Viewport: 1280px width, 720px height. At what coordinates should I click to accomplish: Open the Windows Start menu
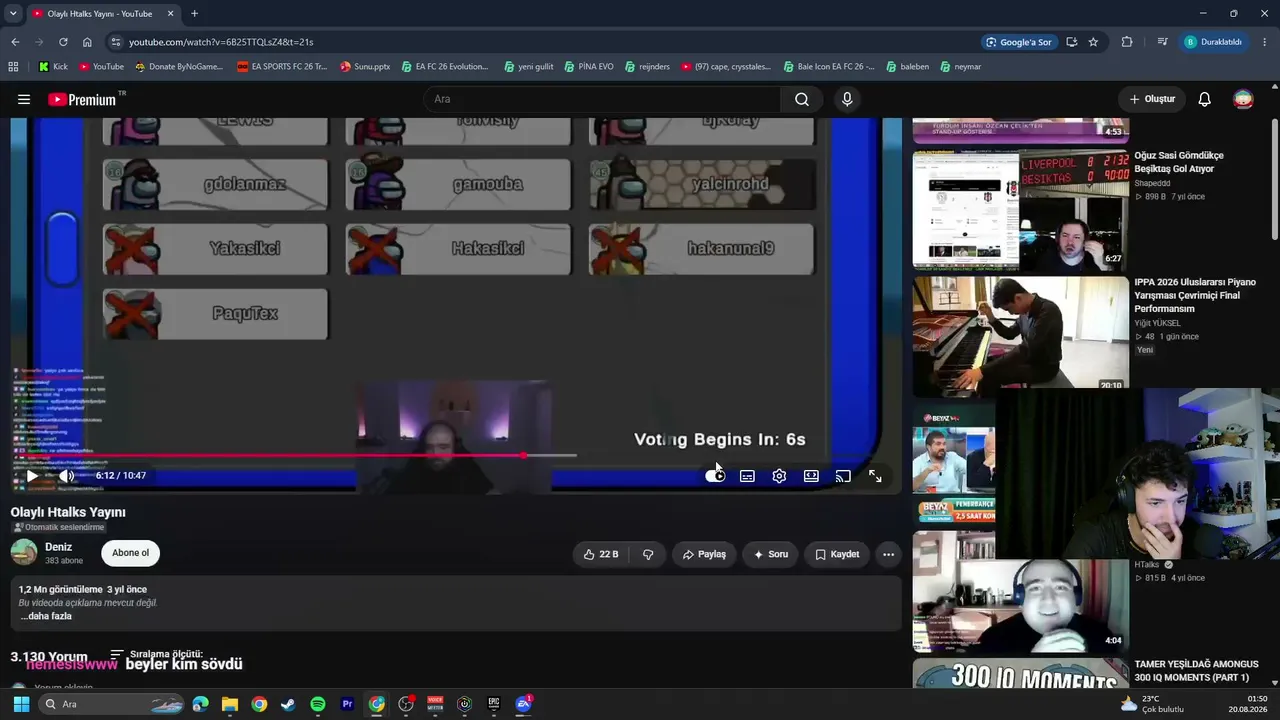[x=21, y=704]
